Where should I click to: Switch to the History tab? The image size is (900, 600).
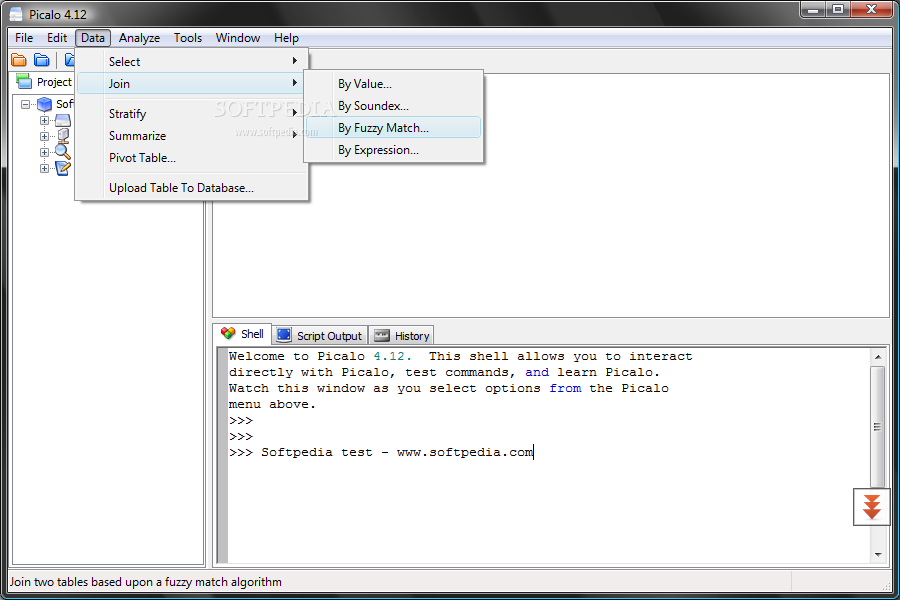pos(401,335)
